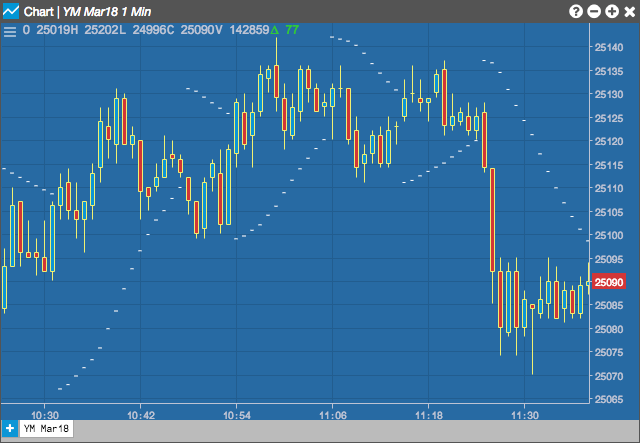Click the YM Mar18 1 Min title

pyautogui.click(x=107, y=11)
